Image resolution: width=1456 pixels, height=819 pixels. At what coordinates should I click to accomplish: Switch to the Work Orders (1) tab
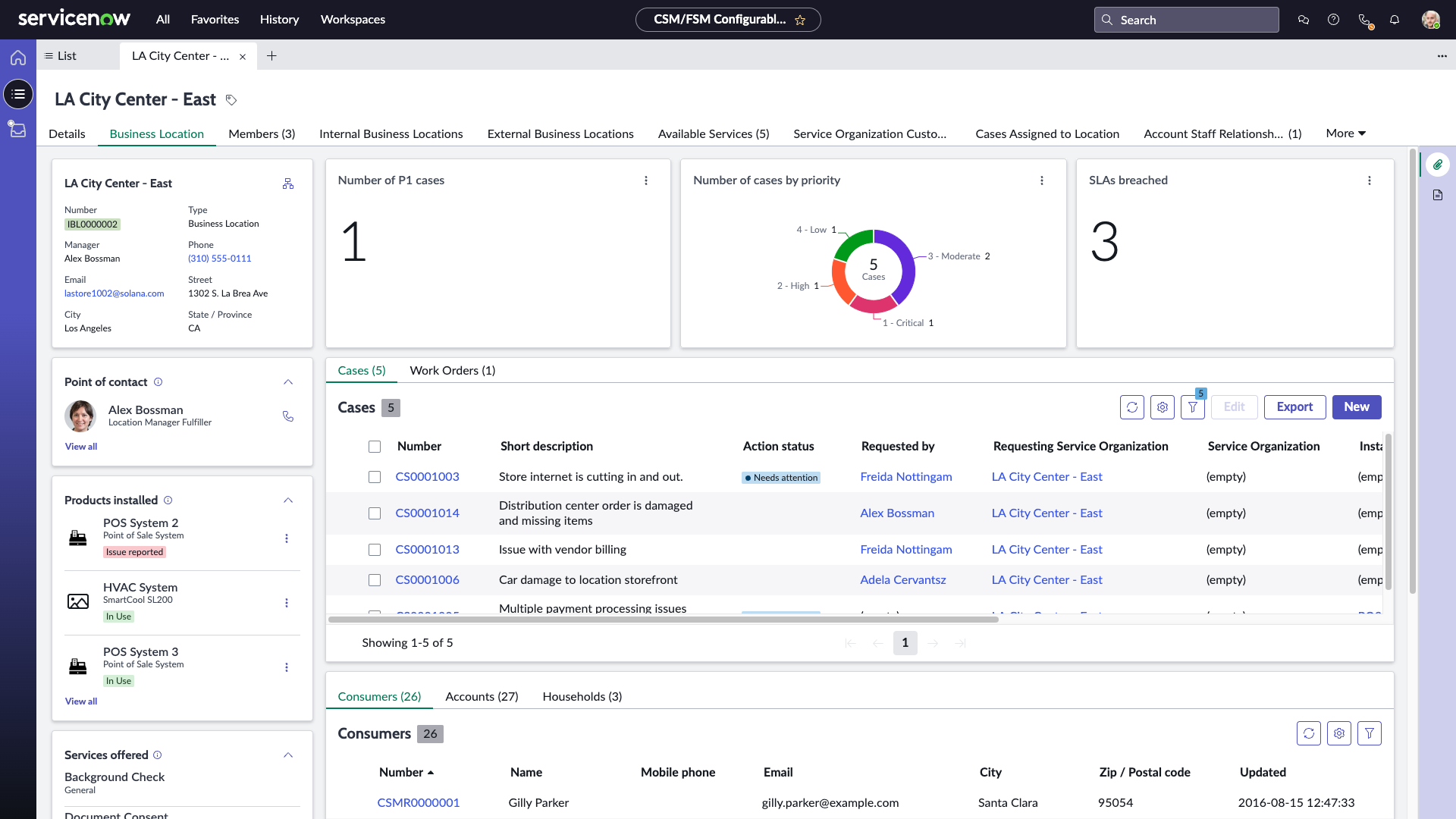pyautogui.click(x=453, y=371)
